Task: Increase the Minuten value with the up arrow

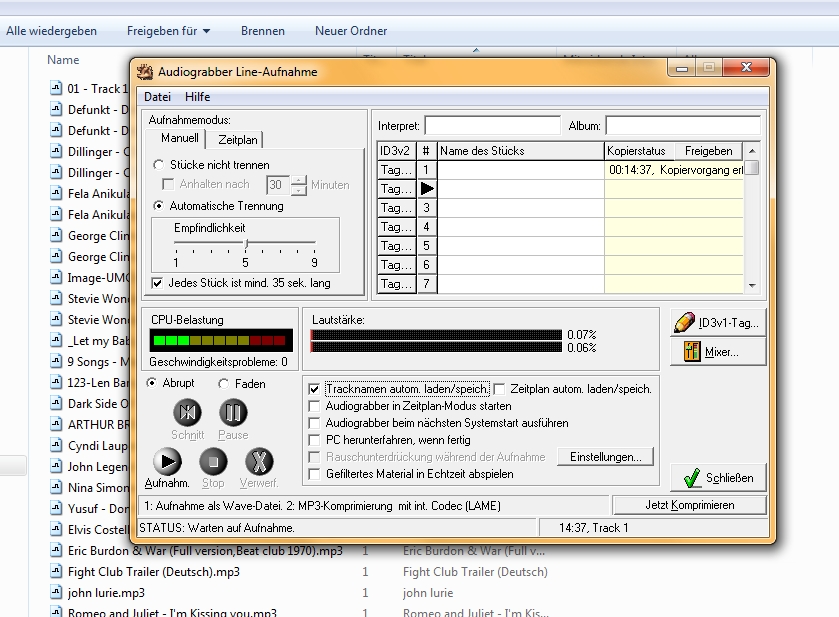Action: [x=299, y=180]
